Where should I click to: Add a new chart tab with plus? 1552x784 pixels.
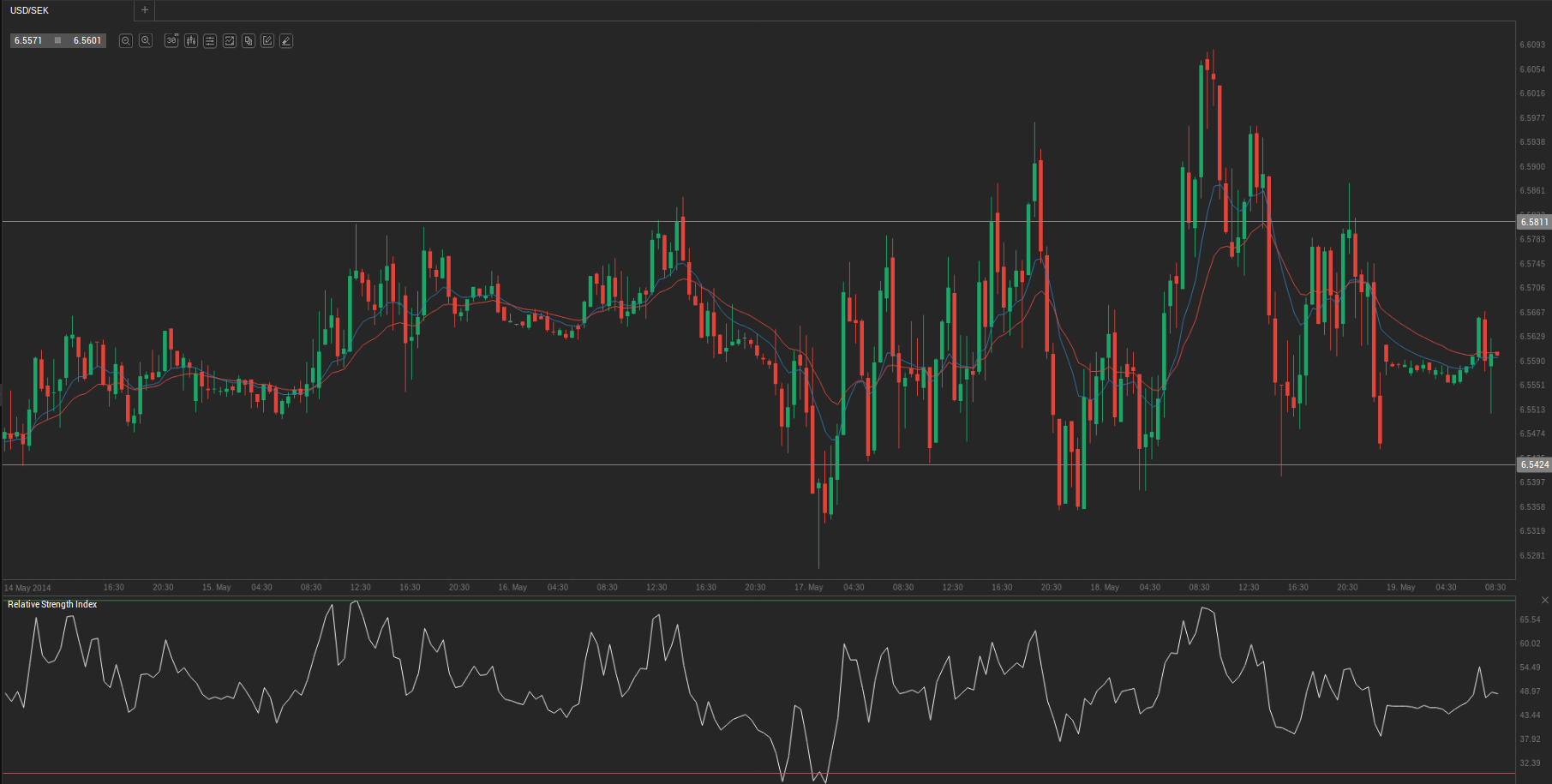click(145, 10)
